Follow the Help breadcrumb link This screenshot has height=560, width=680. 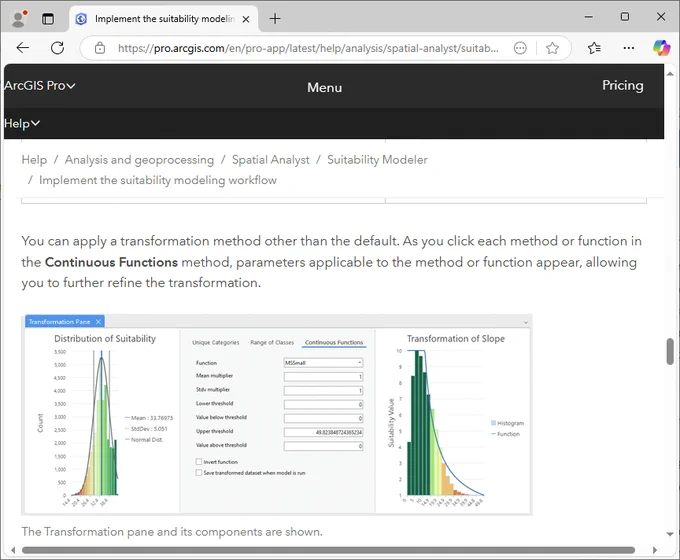pyautogui.click(x=34, y=160)
